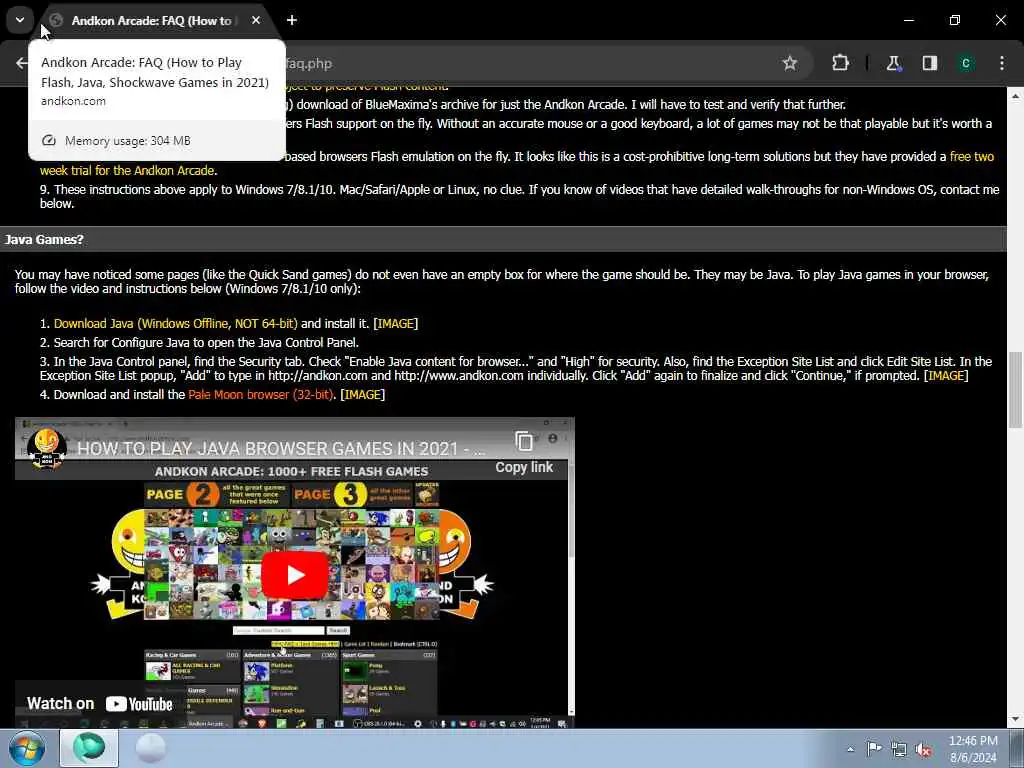Image resolution: width=1024 pixels, height=768 pixels.
Task: Toggle the browser side panel
Action: (929, 63)
